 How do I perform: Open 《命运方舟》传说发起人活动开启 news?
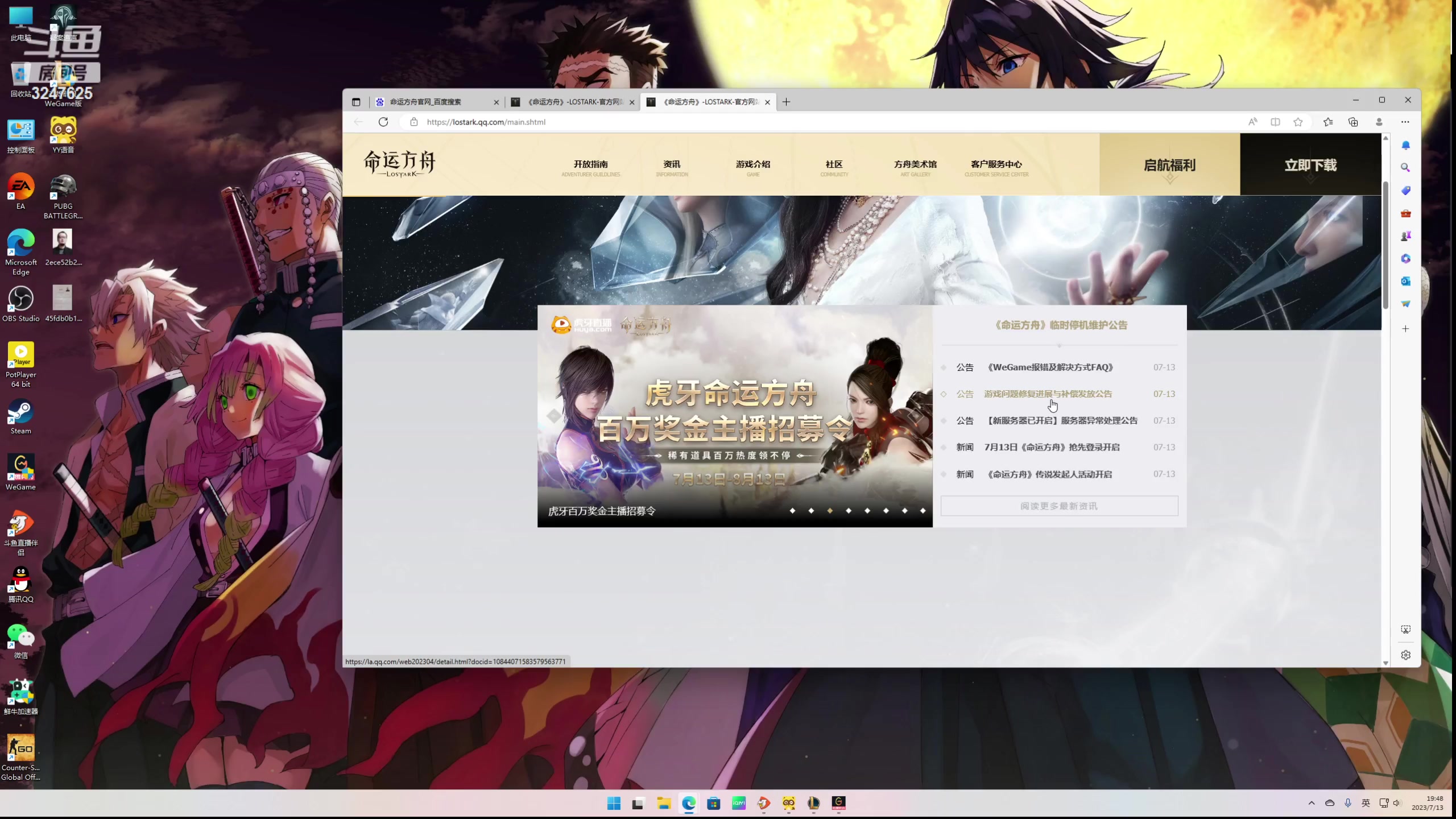[1048, 474]
